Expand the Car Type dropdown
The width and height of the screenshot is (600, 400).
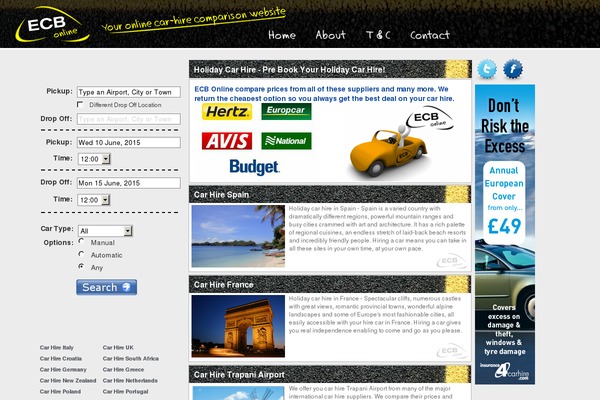(105, 231)
